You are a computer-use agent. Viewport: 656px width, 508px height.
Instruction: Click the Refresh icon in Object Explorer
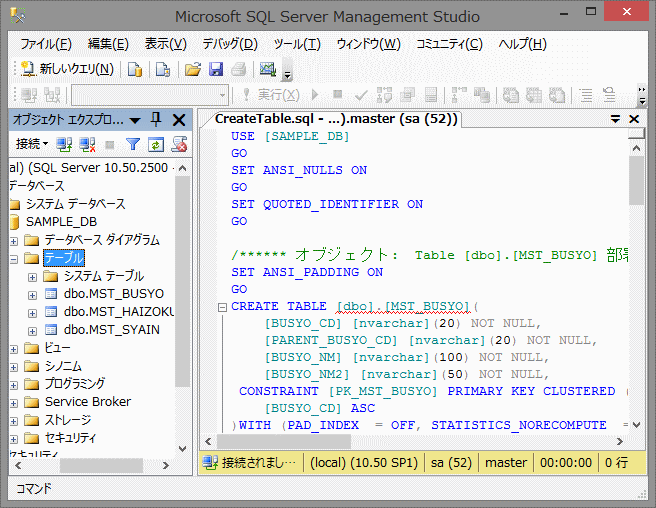(x=155, y=144)
